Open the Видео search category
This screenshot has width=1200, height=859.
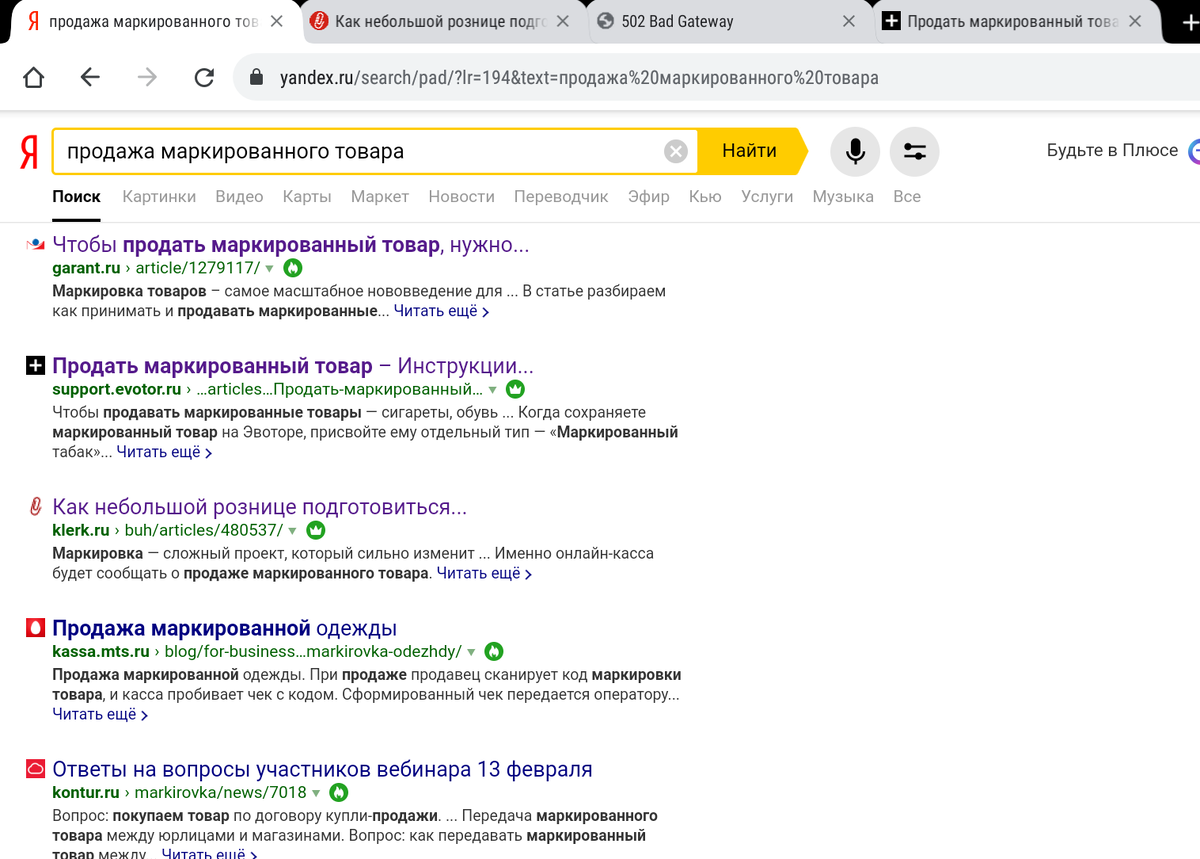[239, 197]
